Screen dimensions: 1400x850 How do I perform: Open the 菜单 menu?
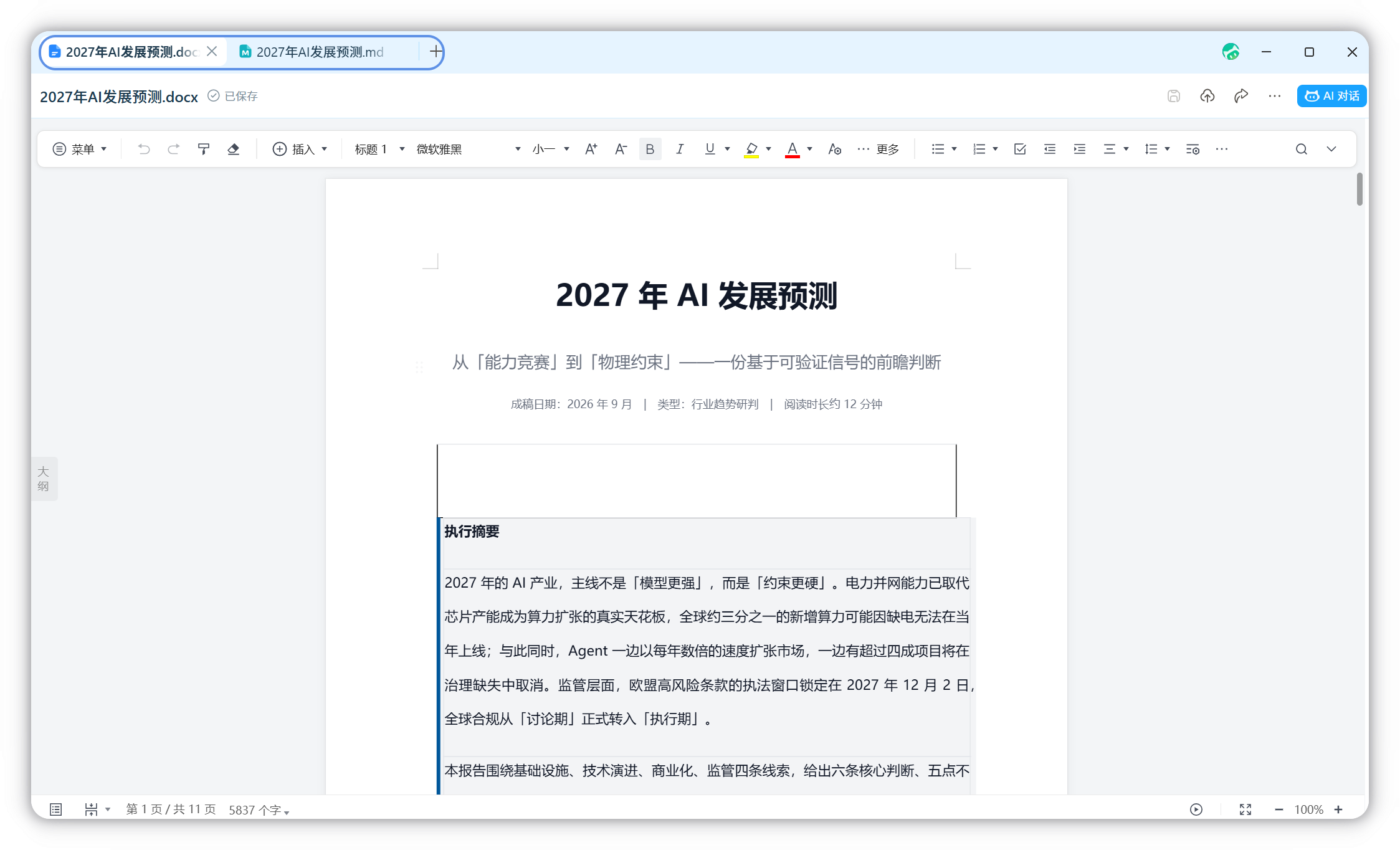click(x=80, y=149)
